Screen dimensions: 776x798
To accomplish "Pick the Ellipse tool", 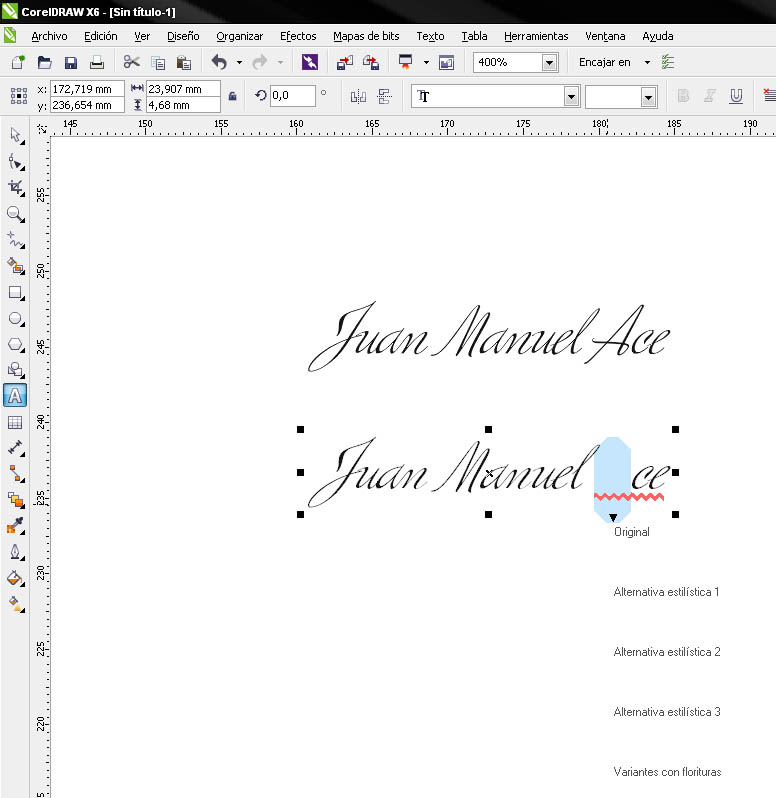I will tap(15, 319).
